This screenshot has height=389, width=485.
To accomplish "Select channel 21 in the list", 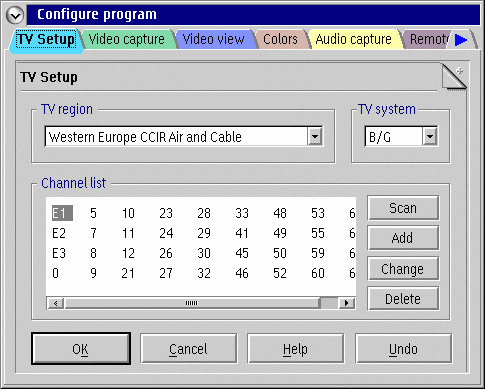I will tap(128, 273).
